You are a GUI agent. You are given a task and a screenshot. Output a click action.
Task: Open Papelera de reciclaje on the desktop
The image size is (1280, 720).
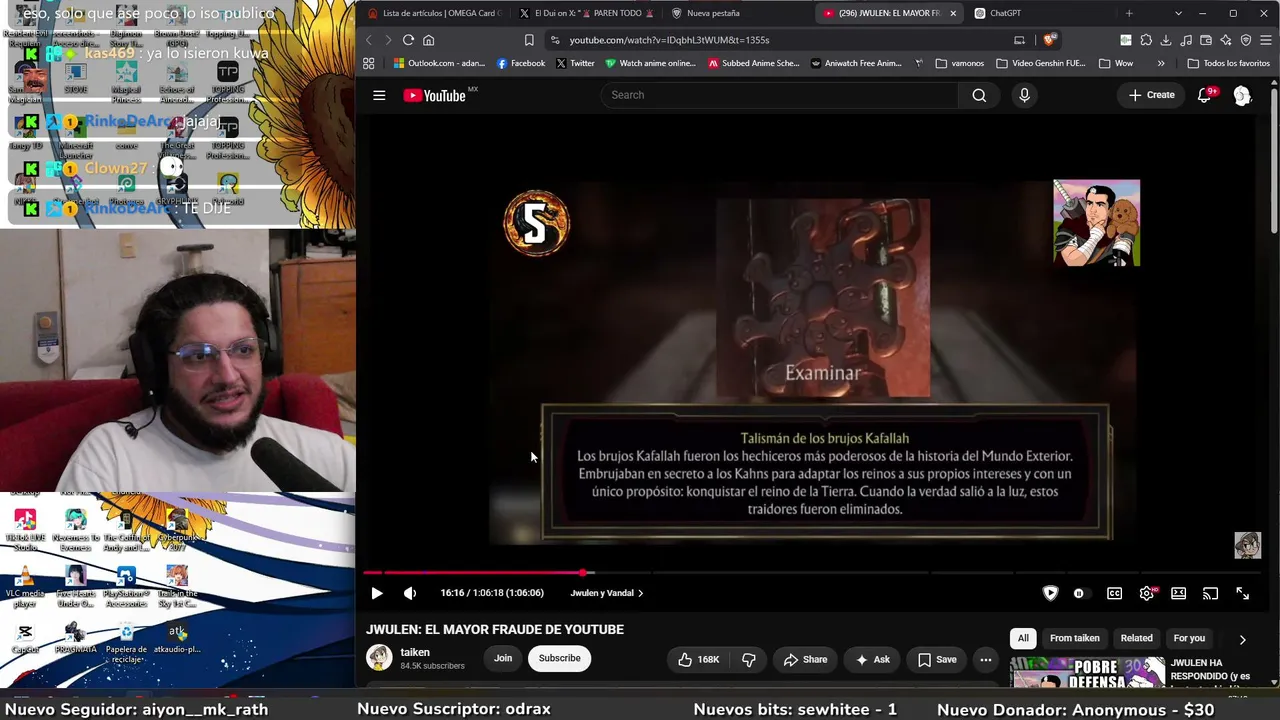point(126,643)
